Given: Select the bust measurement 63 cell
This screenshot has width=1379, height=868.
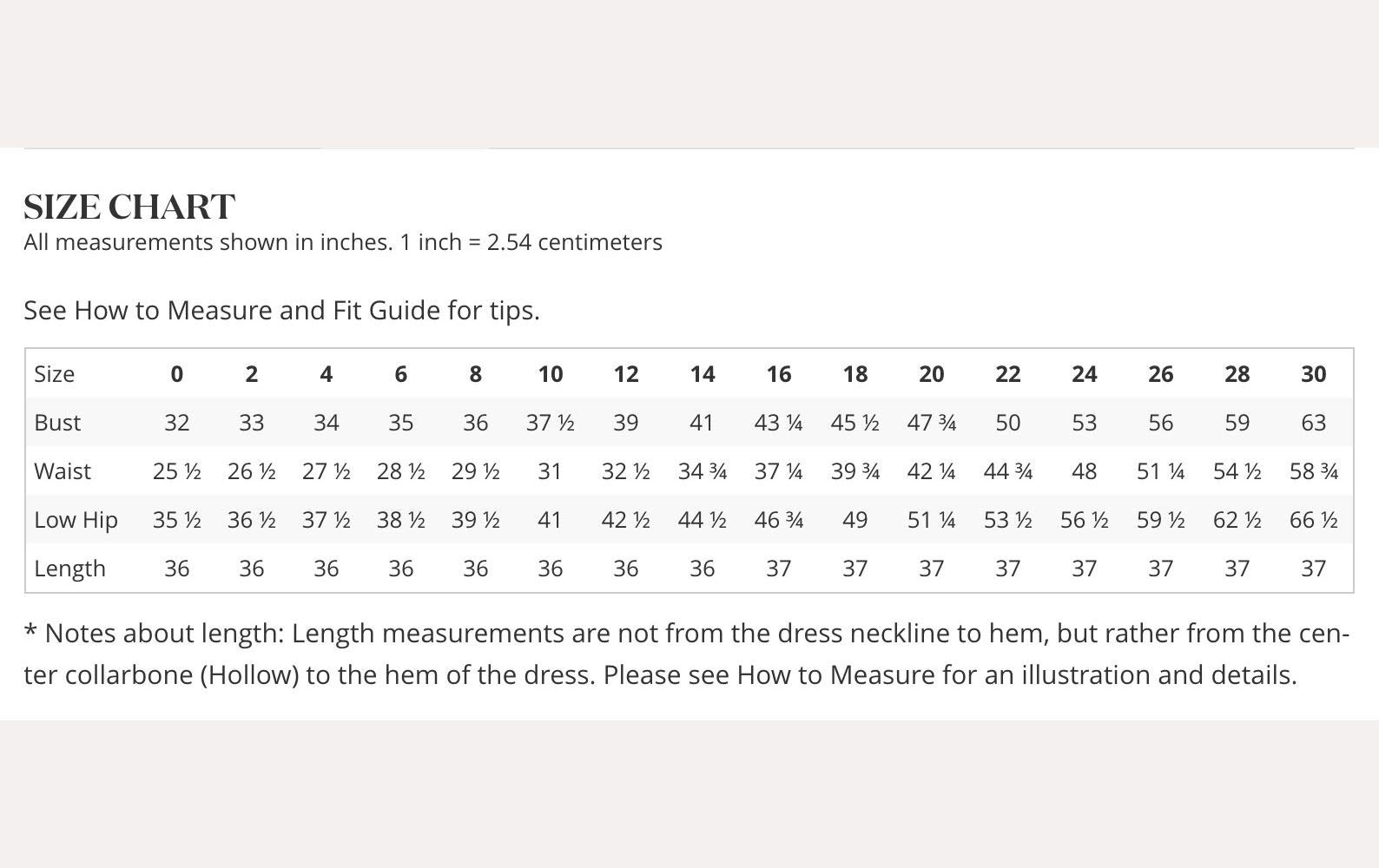Looking at the screenshot, I should point(1313,423).
